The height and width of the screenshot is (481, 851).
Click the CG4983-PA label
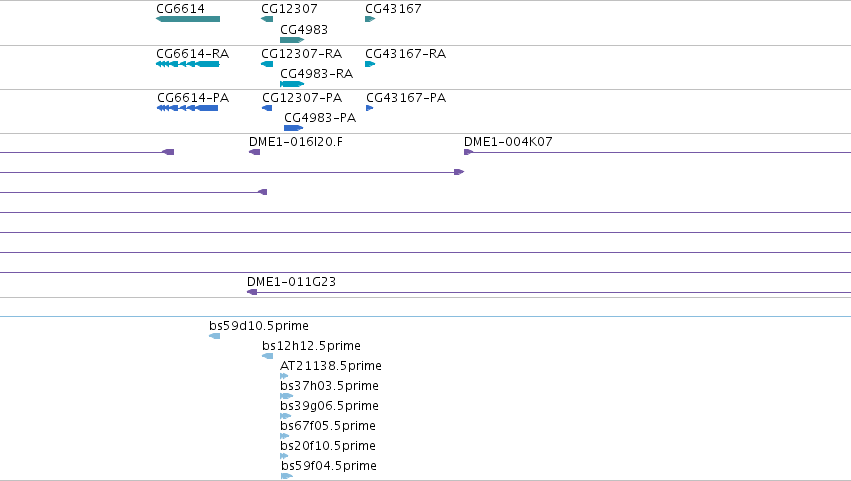click(320, 118)
